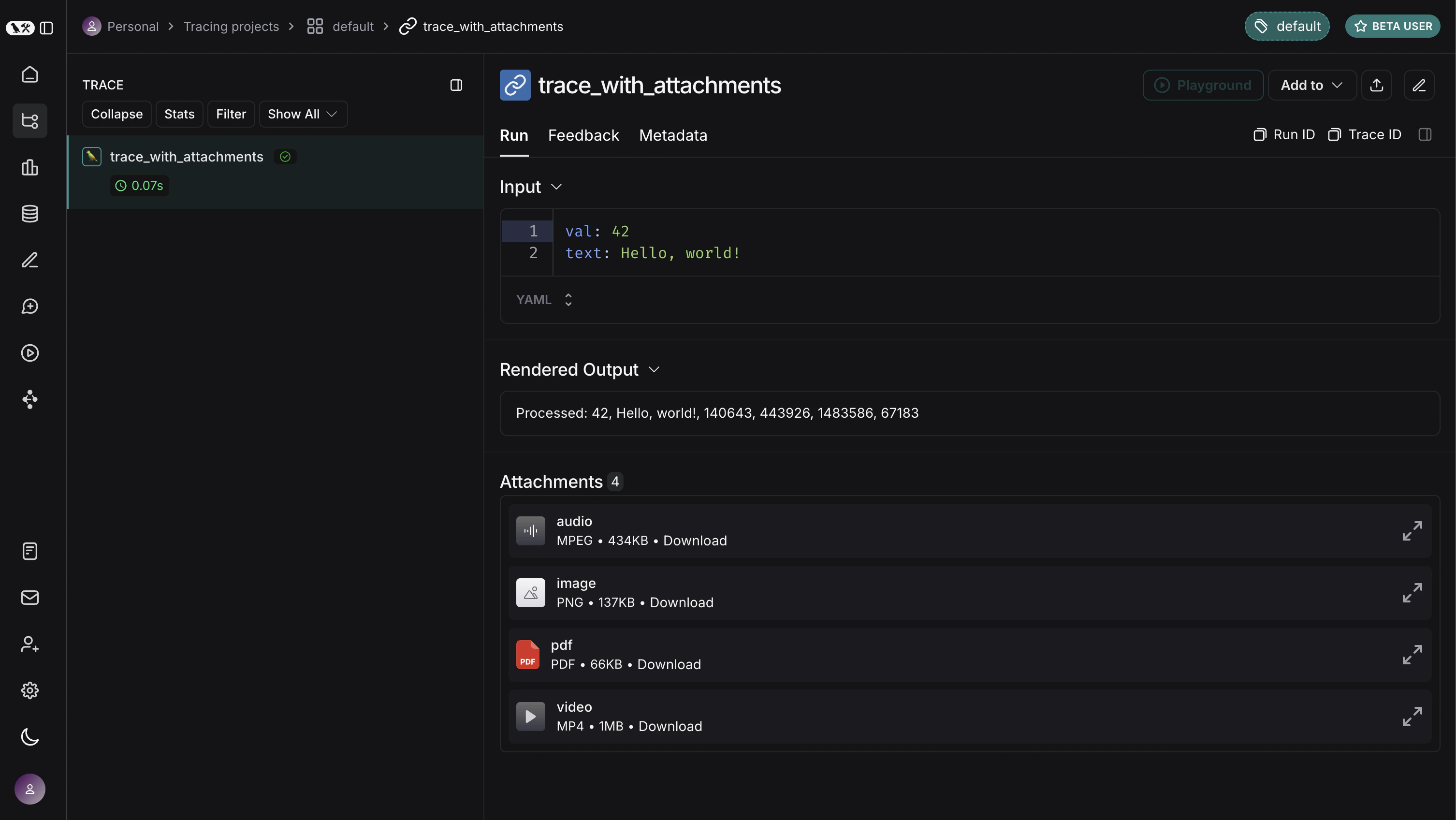
Task: Switch to the Metadata tab
Action: (672, 135)
